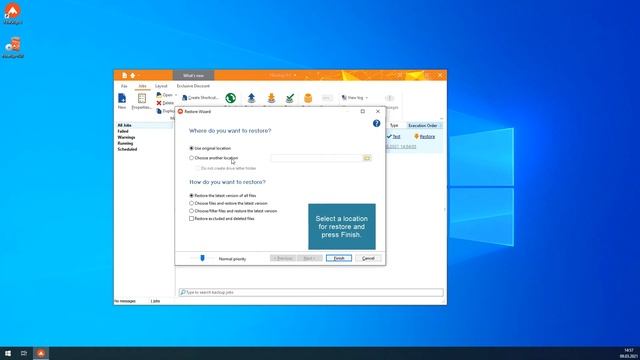
Task: Select Choose another location radio button
Action: tap(191, 158)
